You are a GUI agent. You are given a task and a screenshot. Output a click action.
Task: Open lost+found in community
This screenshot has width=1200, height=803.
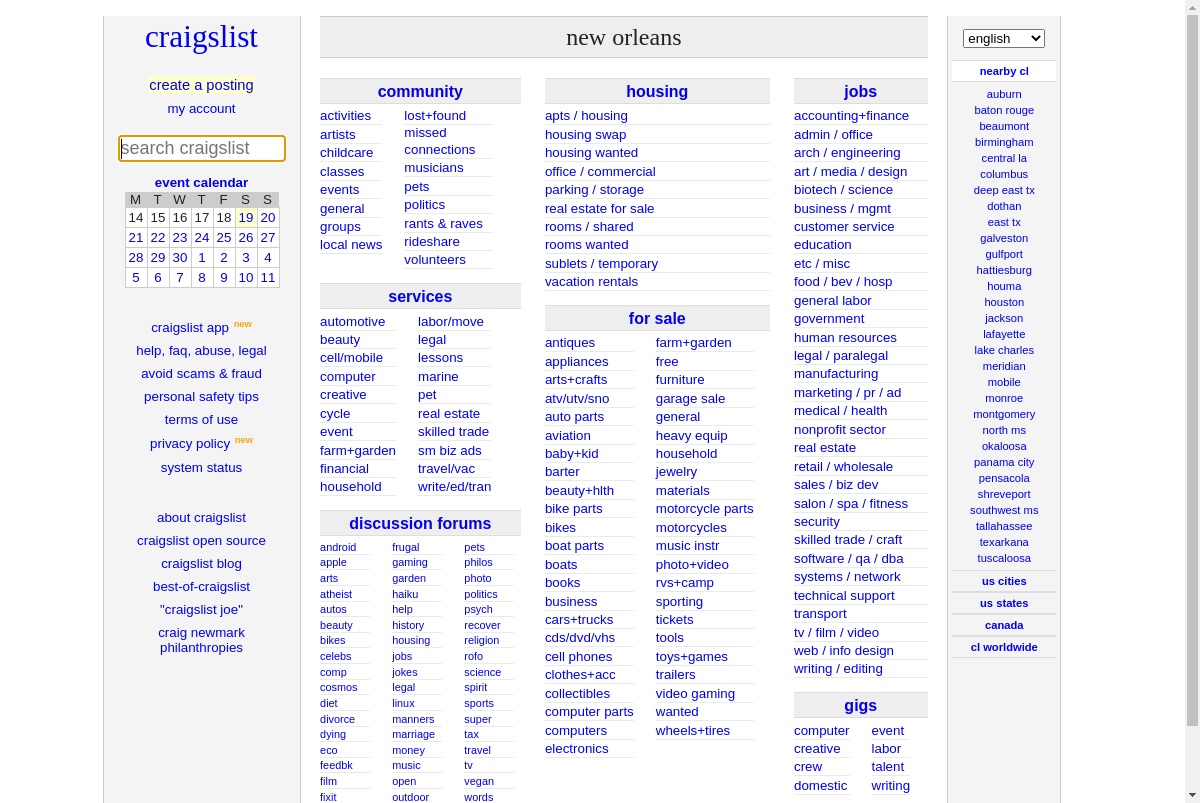435,116
